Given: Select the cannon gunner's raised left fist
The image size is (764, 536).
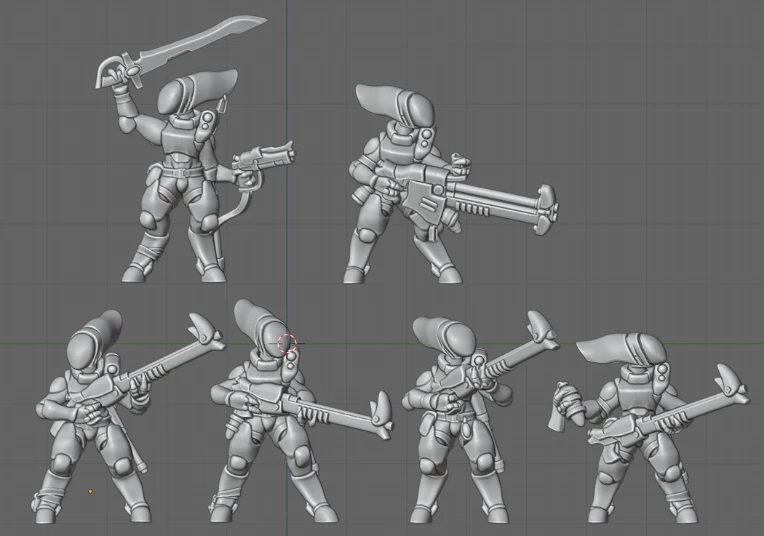Looking at the screenshot, I should point(459,165).
